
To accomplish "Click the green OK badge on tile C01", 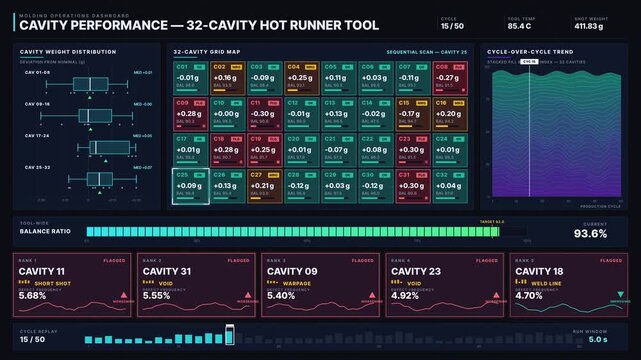I will click(199, 67).
